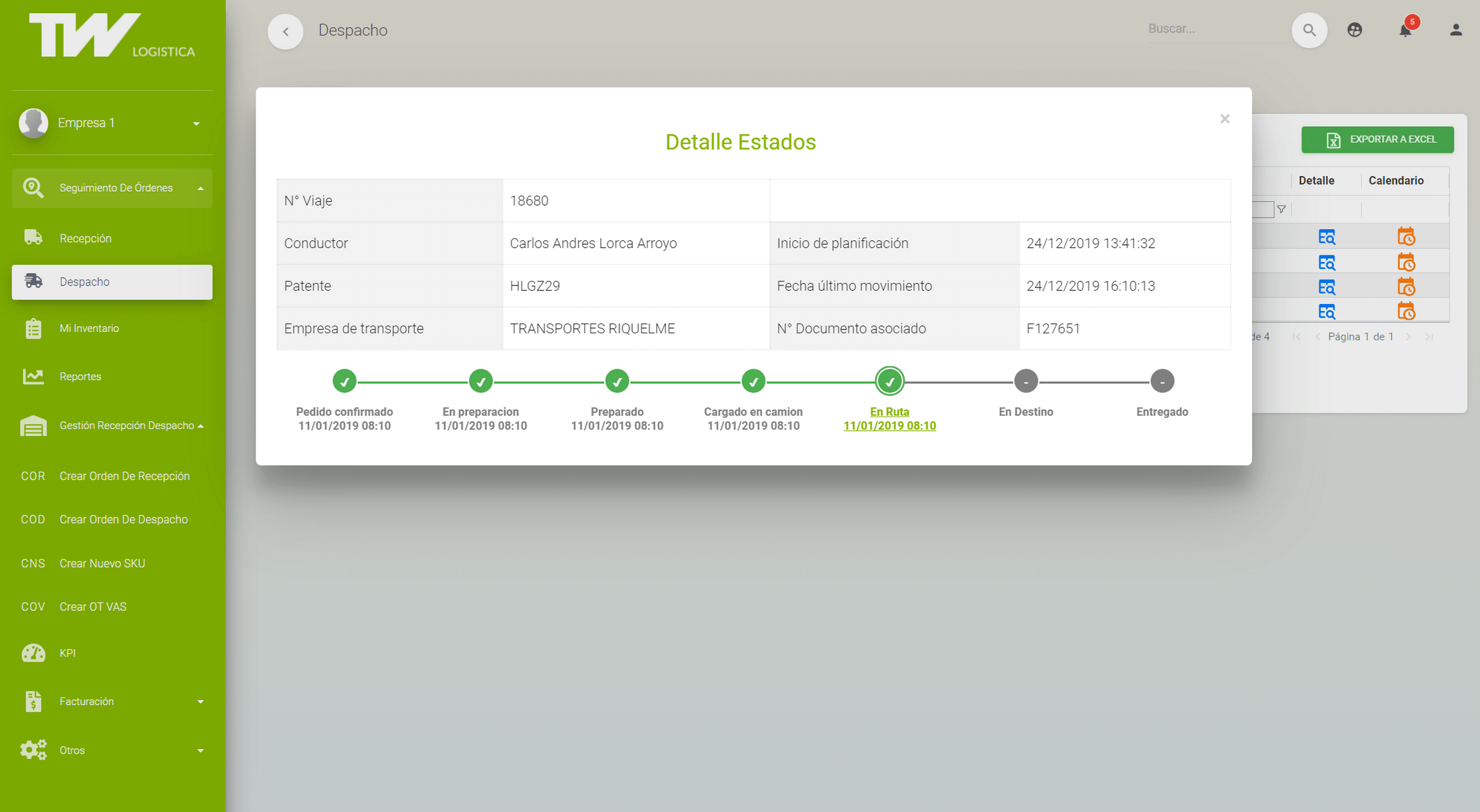Image resolution: width=1480 pixels, height=812 pixels.
Task: Open calendar icon of second table row
Action: click(x=1406, y=262)
